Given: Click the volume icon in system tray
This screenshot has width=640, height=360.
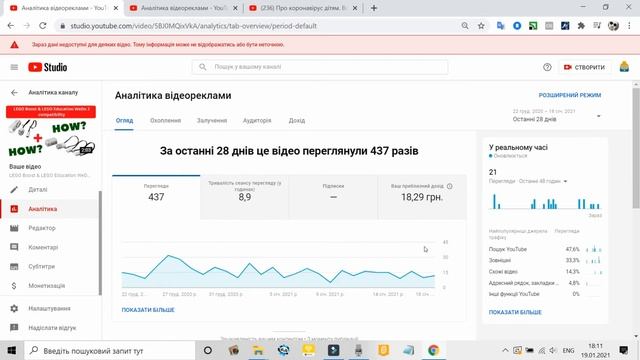Looking at the screenshot, I should 553,350.
